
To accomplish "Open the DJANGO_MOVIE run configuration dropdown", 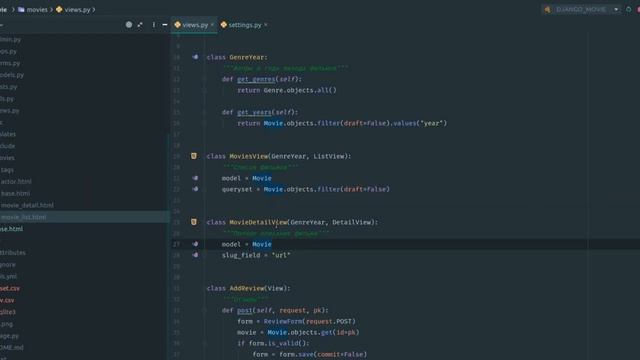I will pyautogui.click(x=581, y=9).
